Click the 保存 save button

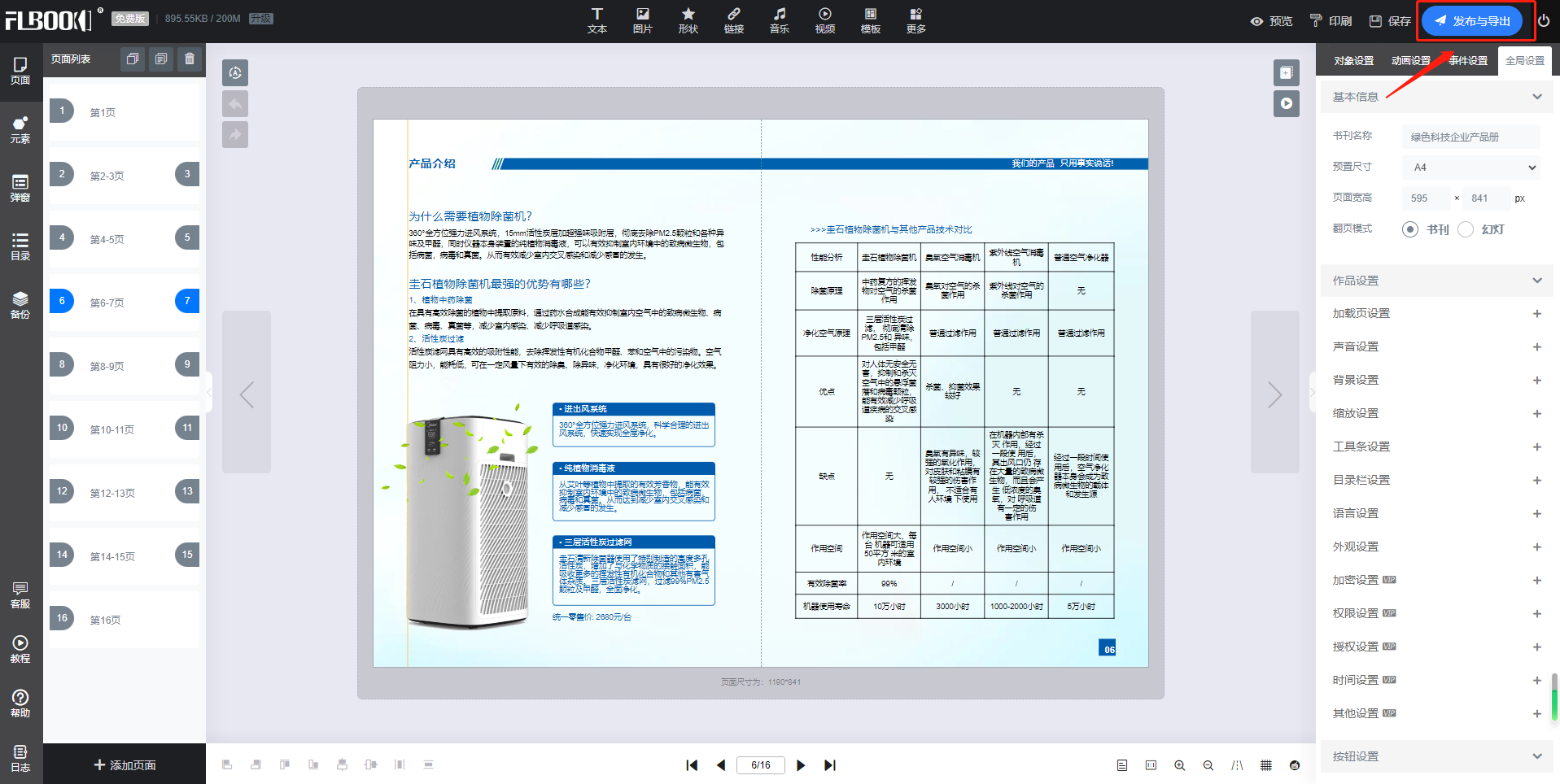(1390, 21)
